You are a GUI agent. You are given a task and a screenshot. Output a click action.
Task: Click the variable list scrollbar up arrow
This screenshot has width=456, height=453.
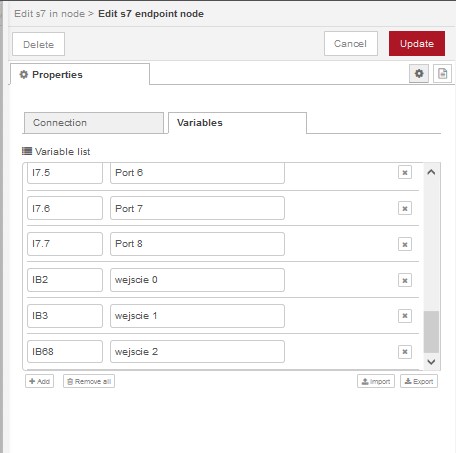coord(431,172)
